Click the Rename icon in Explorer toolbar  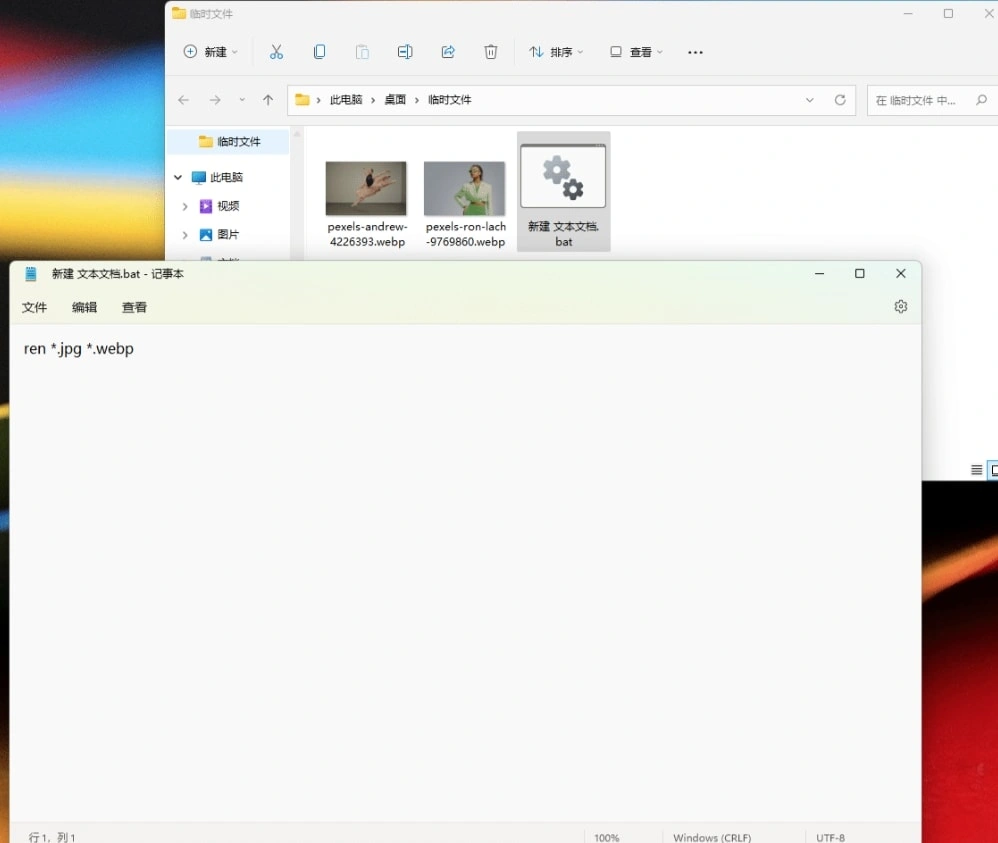click(x=405, y=52)
